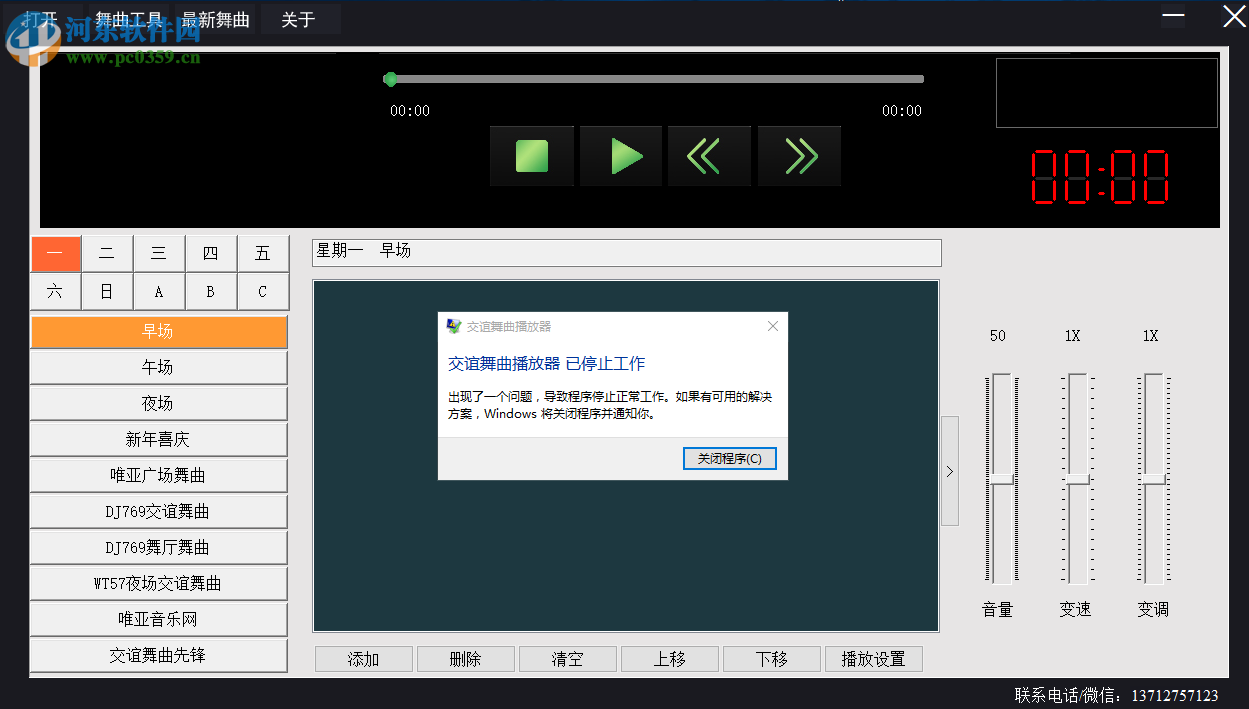
Task: Close the error dialog with its X icon
Action: (x=772, y=325)
